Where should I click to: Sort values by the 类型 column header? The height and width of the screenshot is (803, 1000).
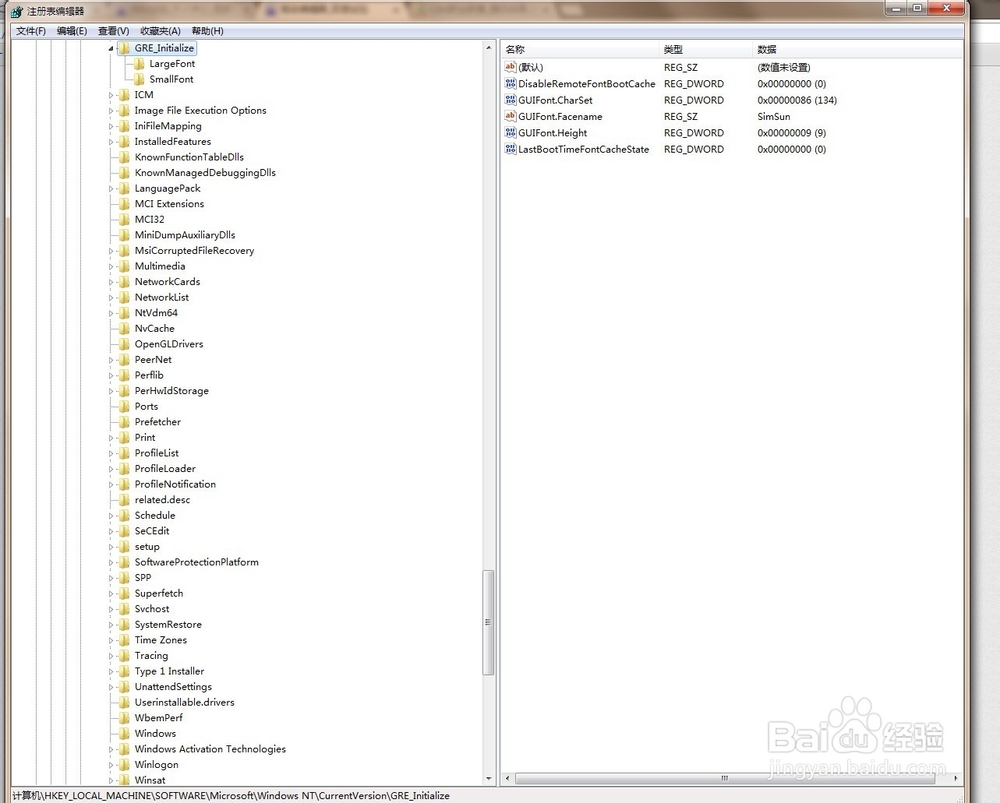pyautogui.click(x=706, y=49)
